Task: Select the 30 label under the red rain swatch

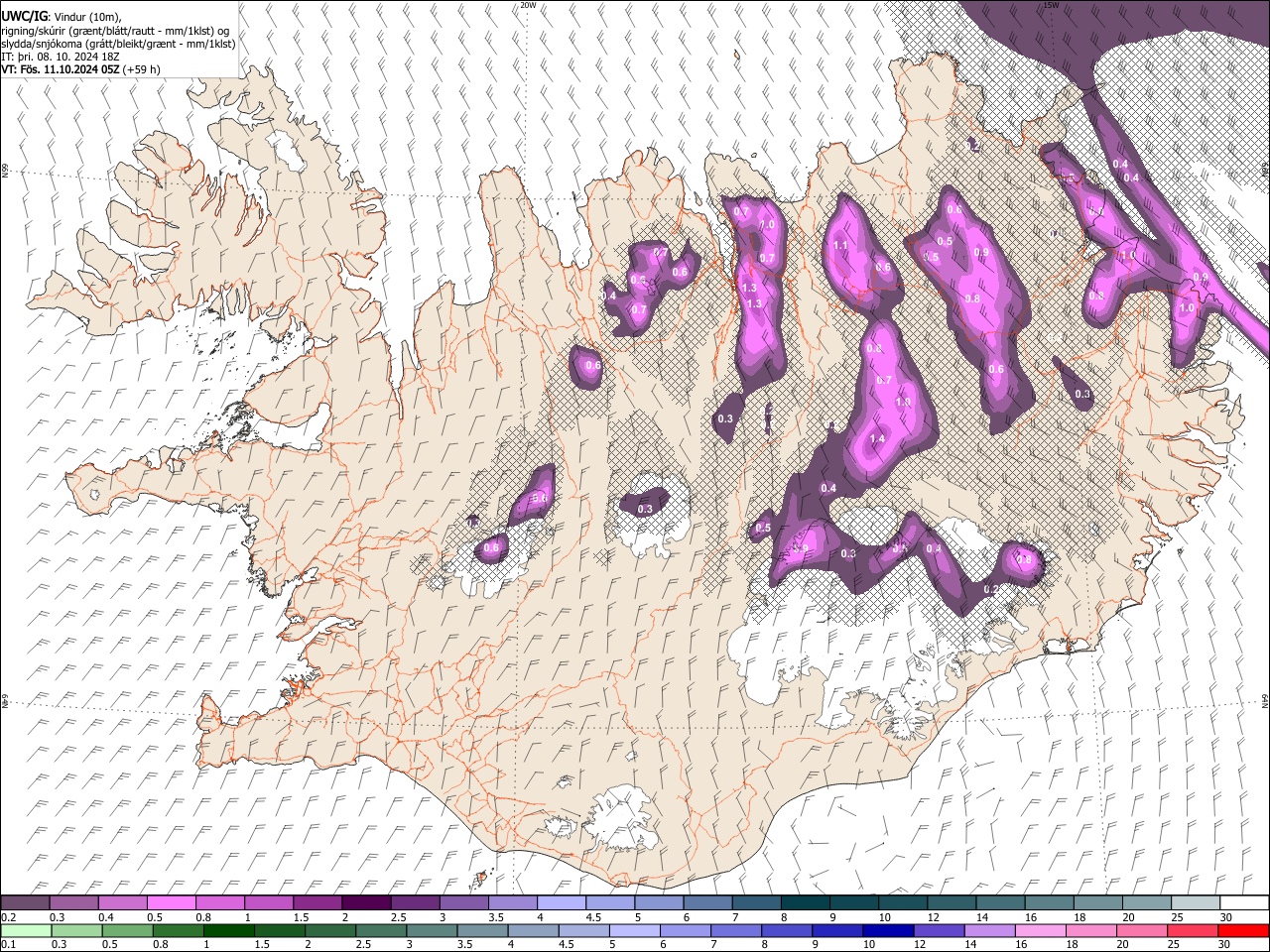Action: click(1225, 944)
